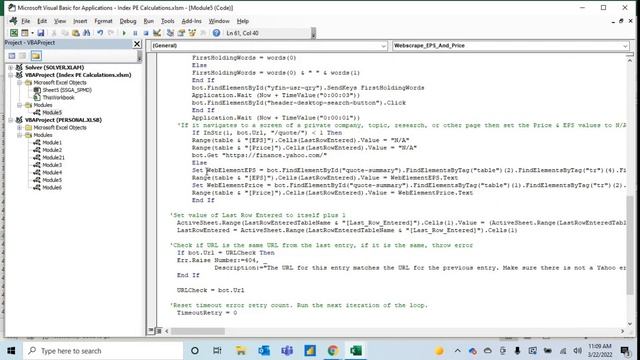Select Module3 in the project tree
640x360 pixels.
pos(52,165)
